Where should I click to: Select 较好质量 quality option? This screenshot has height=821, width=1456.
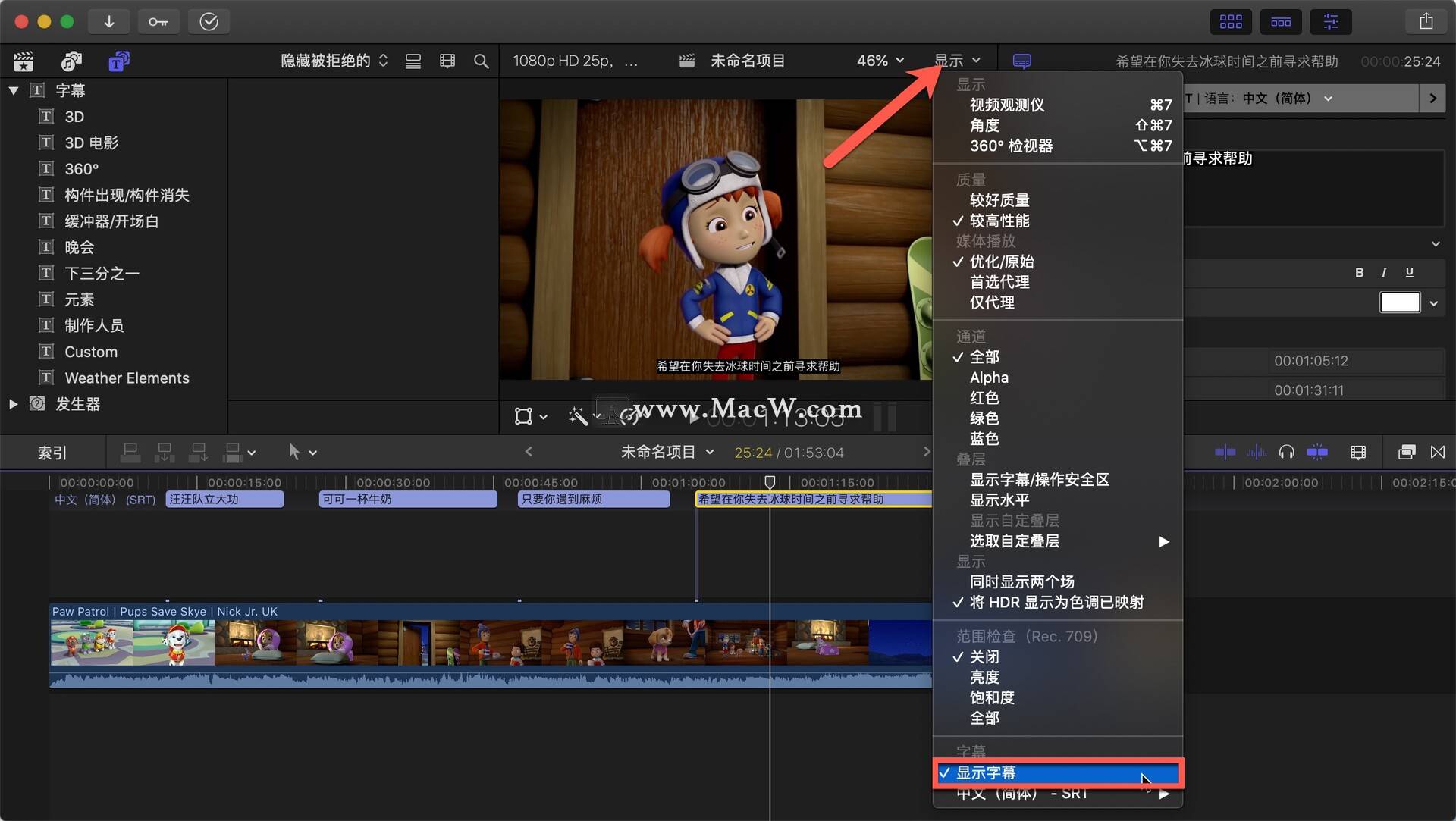(999, 200)
